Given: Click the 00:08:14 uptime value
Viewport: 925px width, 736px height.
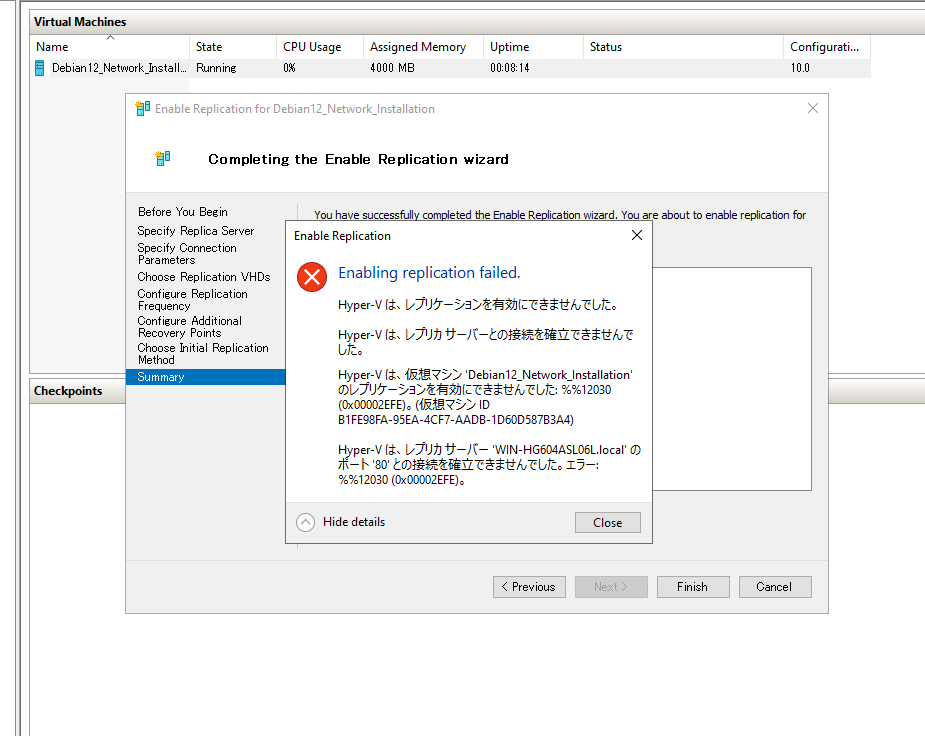Looking at the screenshot, I should pos(510,68).
